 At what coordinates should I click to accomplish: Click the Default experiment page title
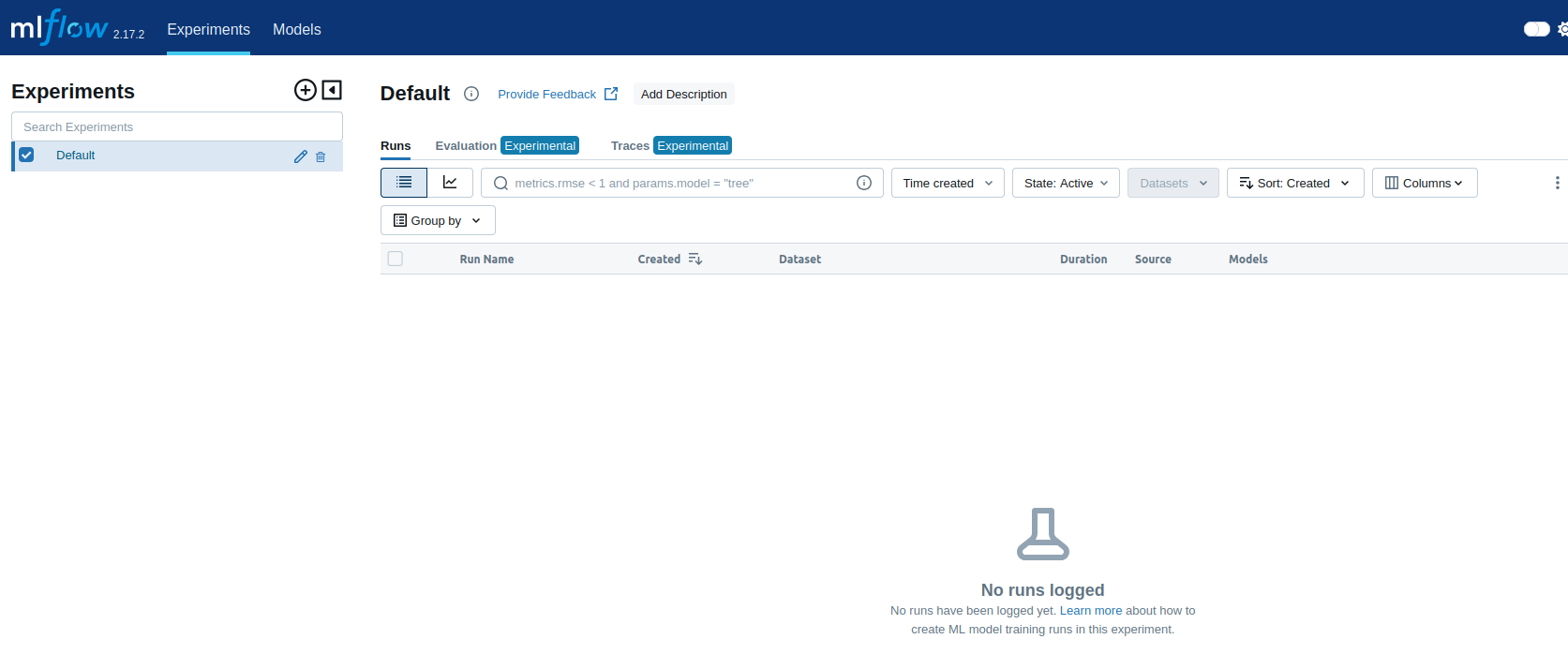tap(415, 93)
